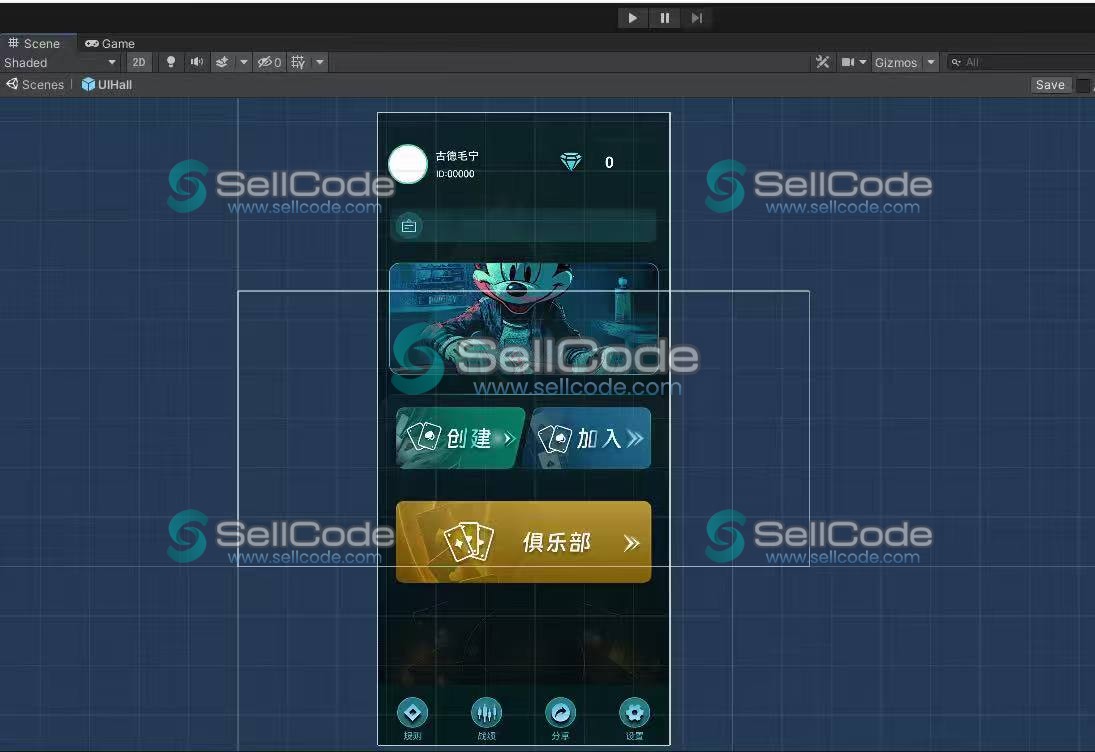
Task: Select the UIHall prefab breadcrumb
Action: pos(115,84)
